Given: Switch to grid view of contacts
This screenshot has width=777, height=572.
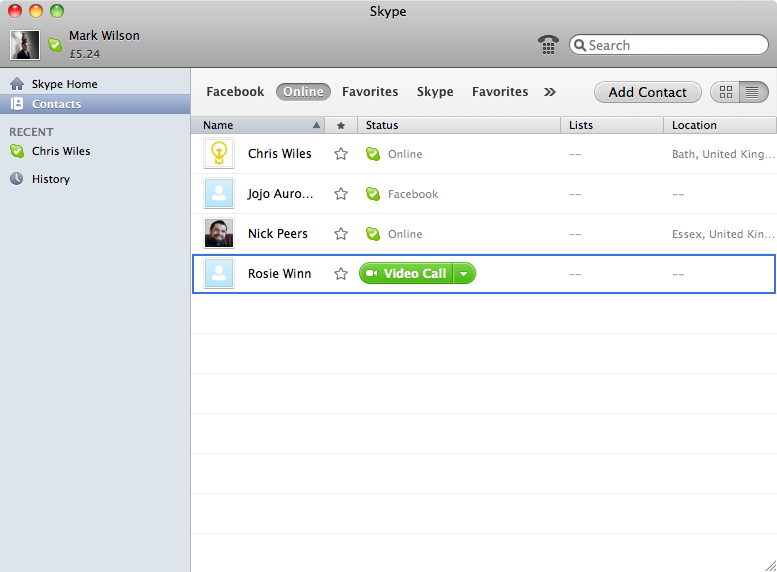Looking at the screenshot, I should click(x=725, y=92).
